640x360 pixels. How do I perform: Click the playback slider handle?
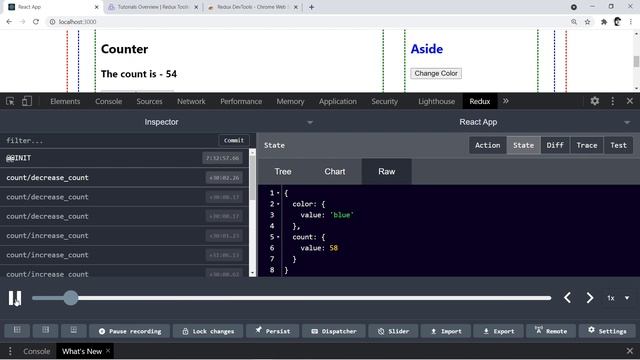point(71,298)
